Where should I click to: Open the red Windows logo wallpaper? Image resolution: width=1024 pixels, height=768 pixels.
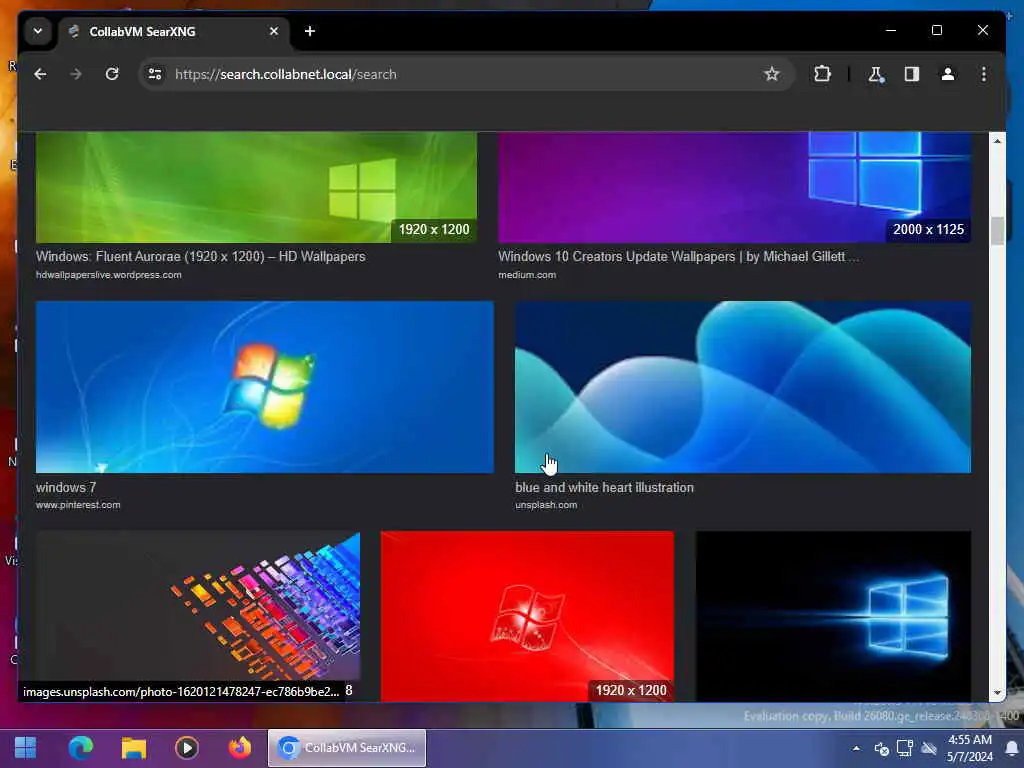click(x=527, y=616)
